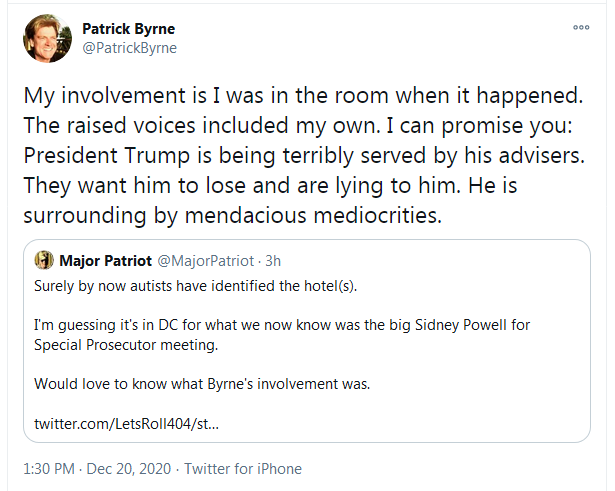This screenshot has width=615, height=491.
Task: Open the Major Patriot display name
Action: [x=103, y=261]
